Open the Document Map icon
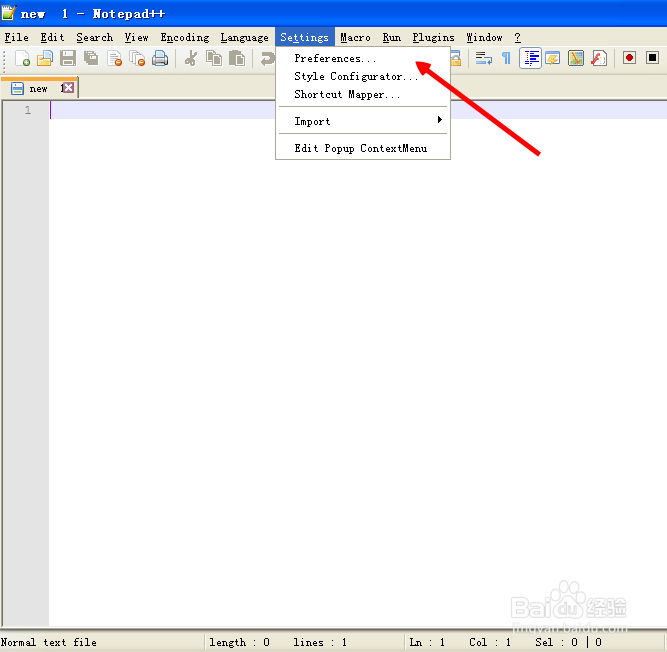Screen dimensions: 667x652 pos(576,58)
